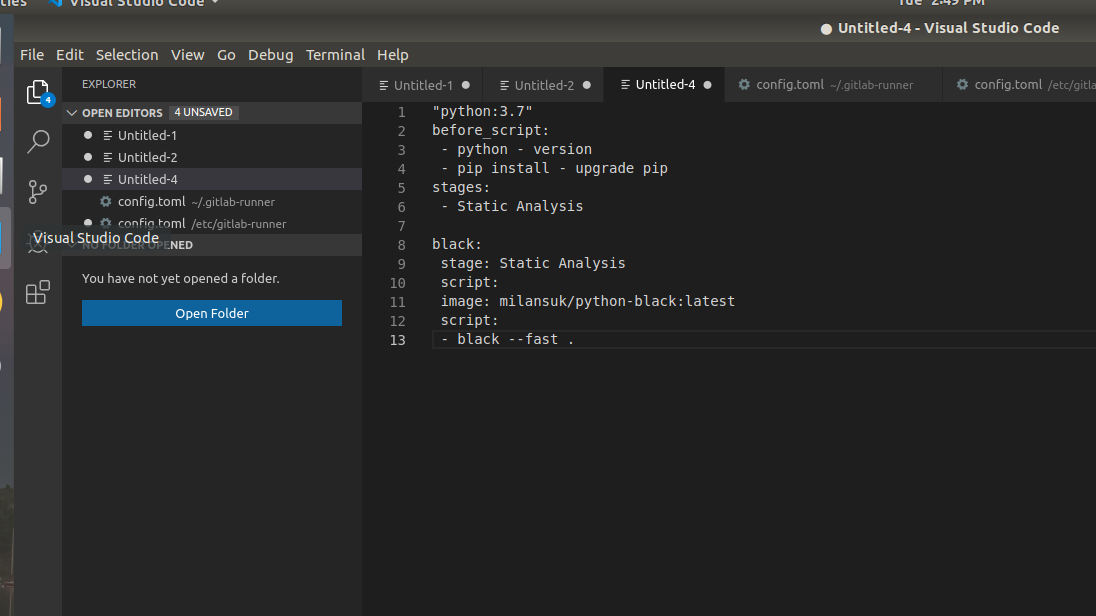Select the Search icon in the activity bar
The height and width of the screenshot is (616, 1096).
click(37, 142)
